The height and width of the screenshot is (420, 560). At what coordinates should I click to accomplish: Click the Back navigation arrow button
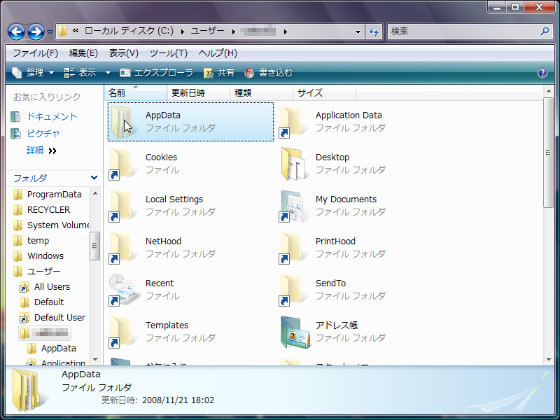[16, 32]
